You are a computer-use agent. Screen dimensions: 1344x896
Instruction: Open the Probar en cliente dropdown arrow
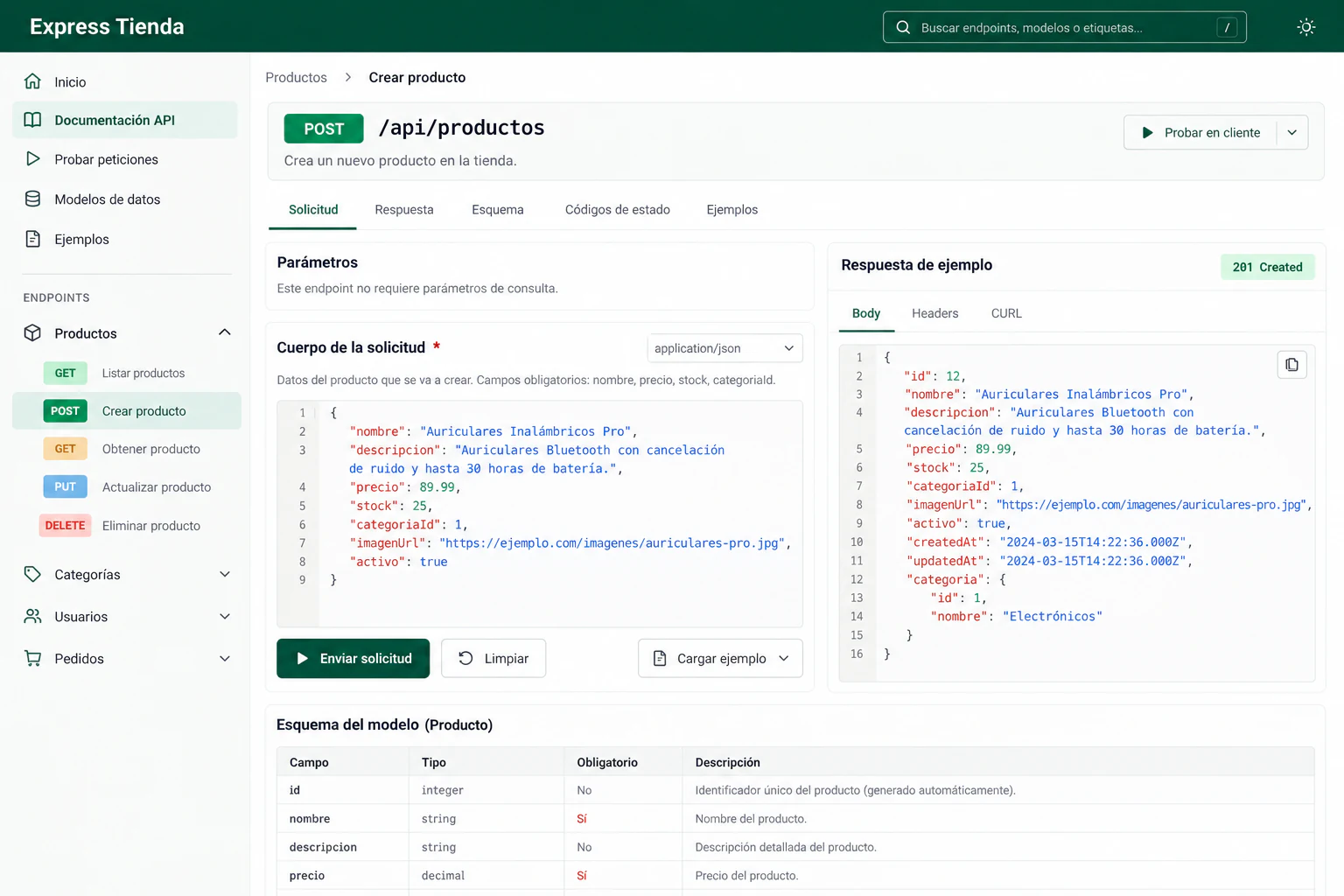(x=1291, y=133)
